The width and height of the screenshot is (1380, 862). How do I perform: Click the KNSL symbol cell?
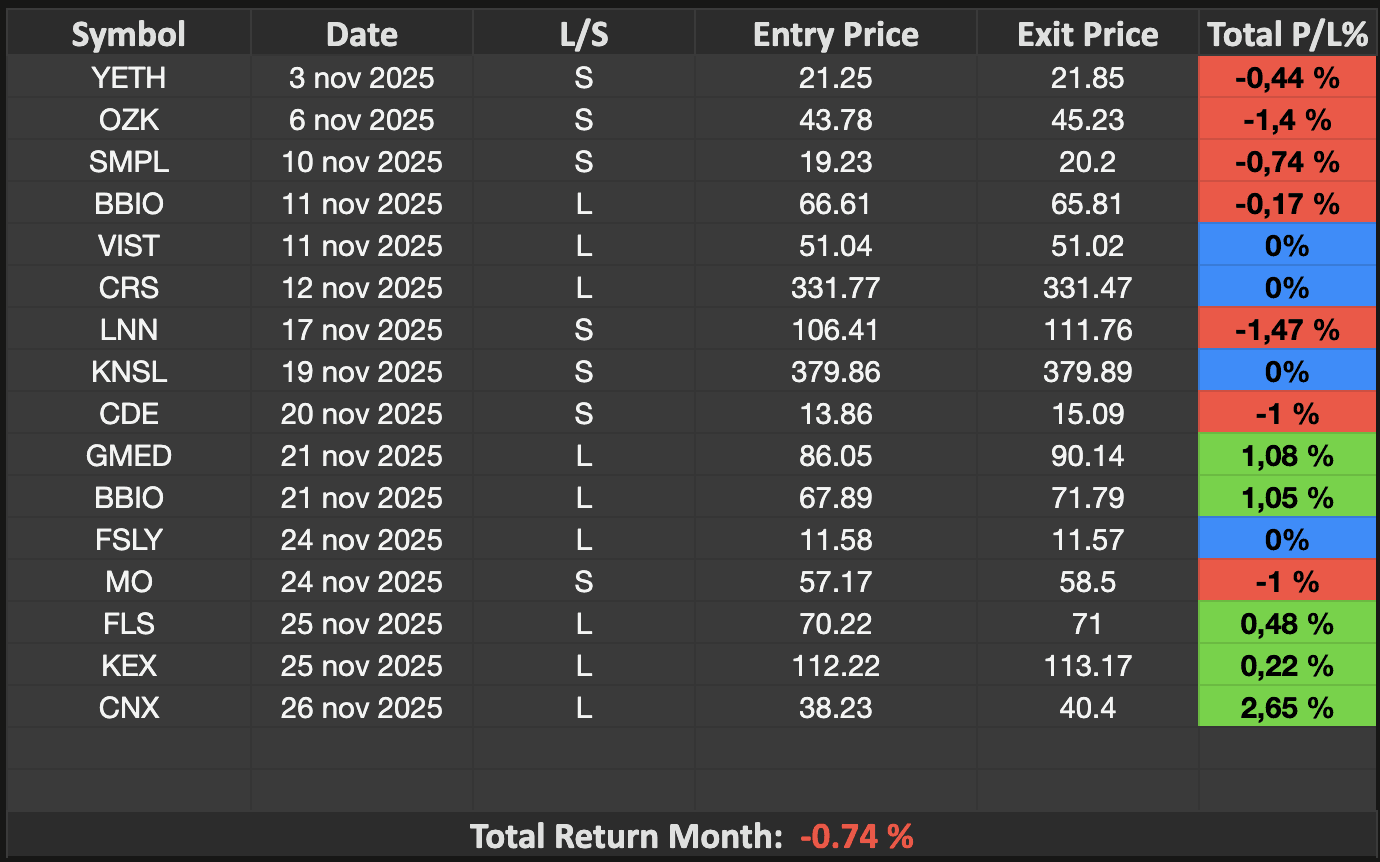128,372
